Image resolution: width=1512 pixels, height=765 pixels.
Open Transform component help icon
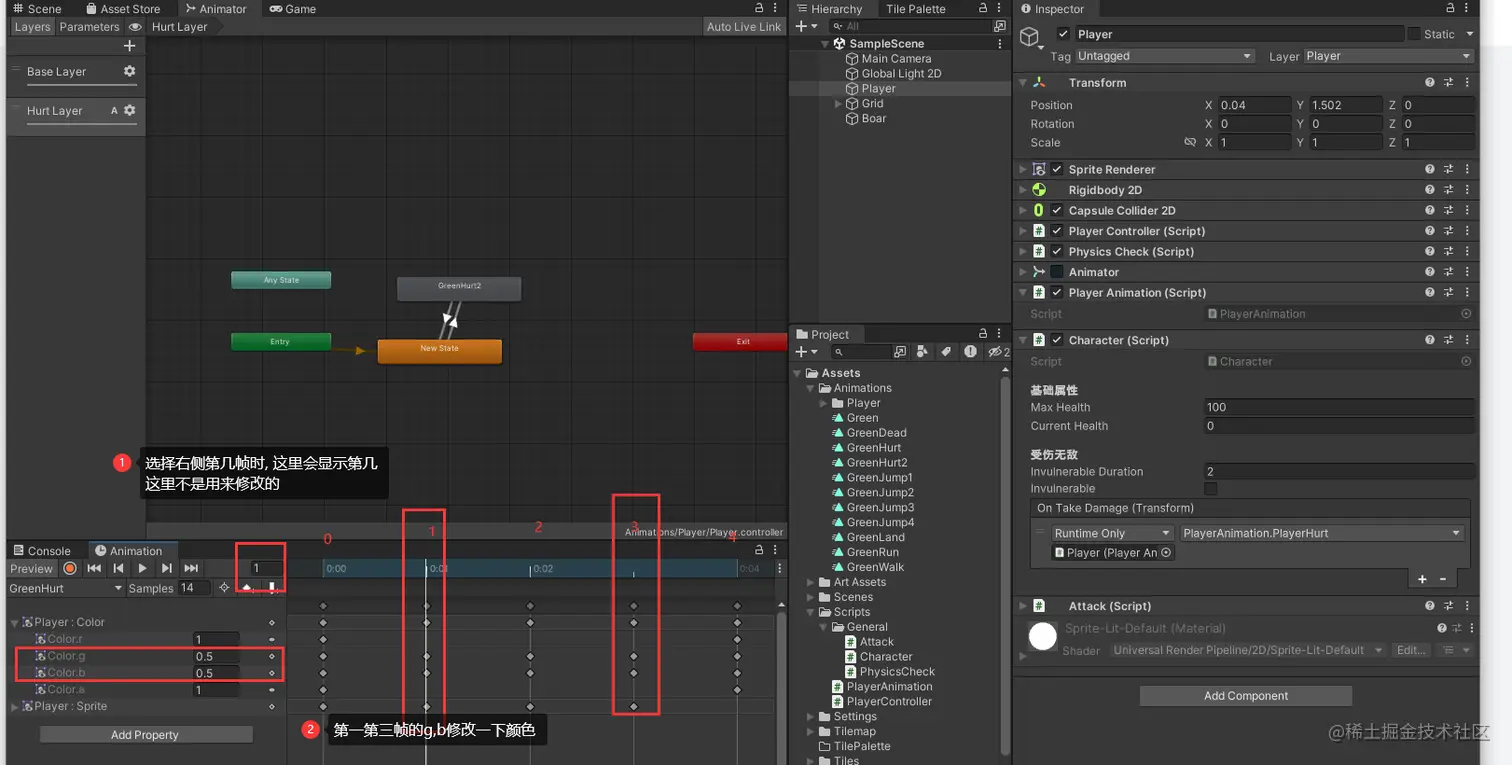tap(1430, 83)
